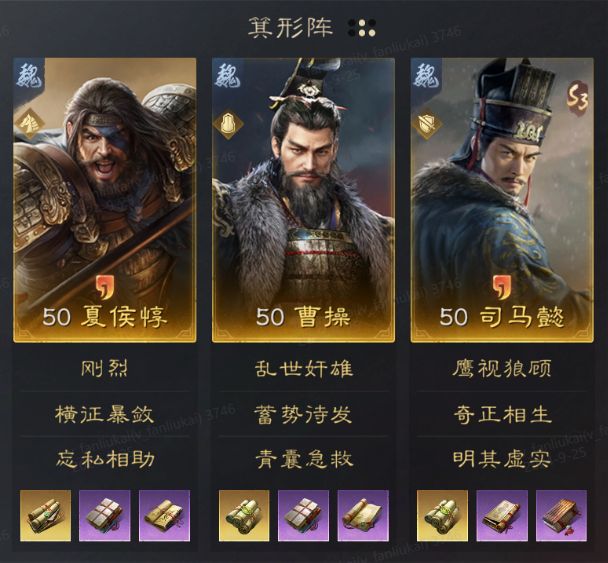The width and height of the screenshot is (608, 563).
Task: Click the 魏 faction badge on 夏侯惇's card
Action: [30, 75]
